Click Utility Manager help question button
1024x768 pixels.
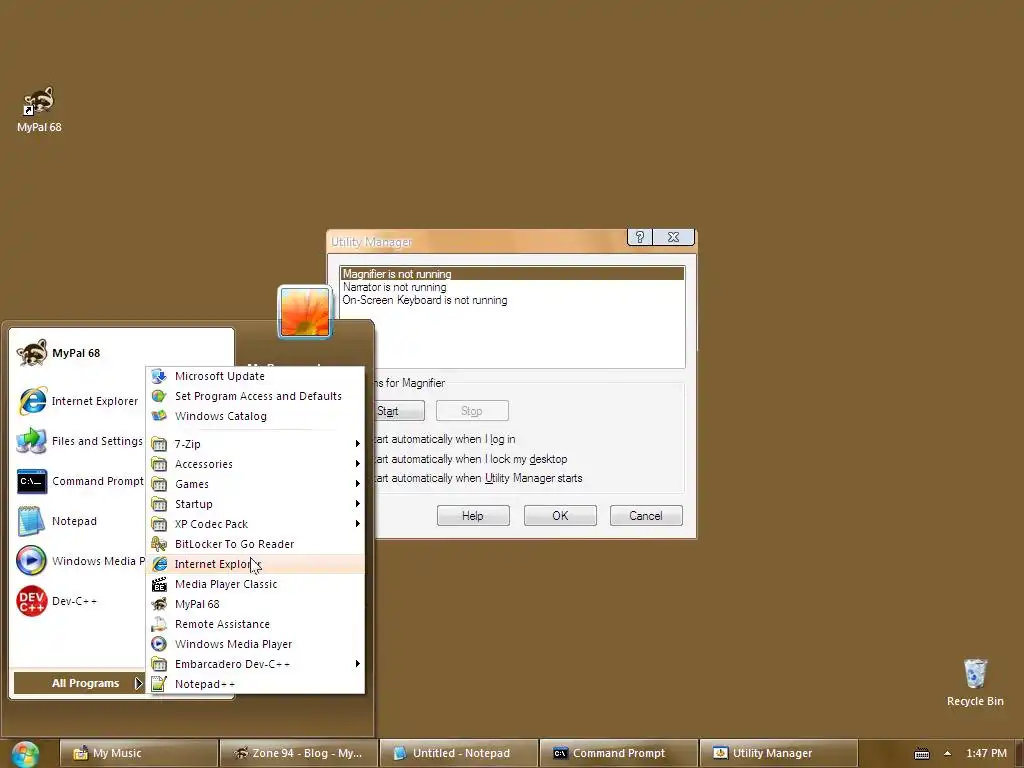coord(639,237)
